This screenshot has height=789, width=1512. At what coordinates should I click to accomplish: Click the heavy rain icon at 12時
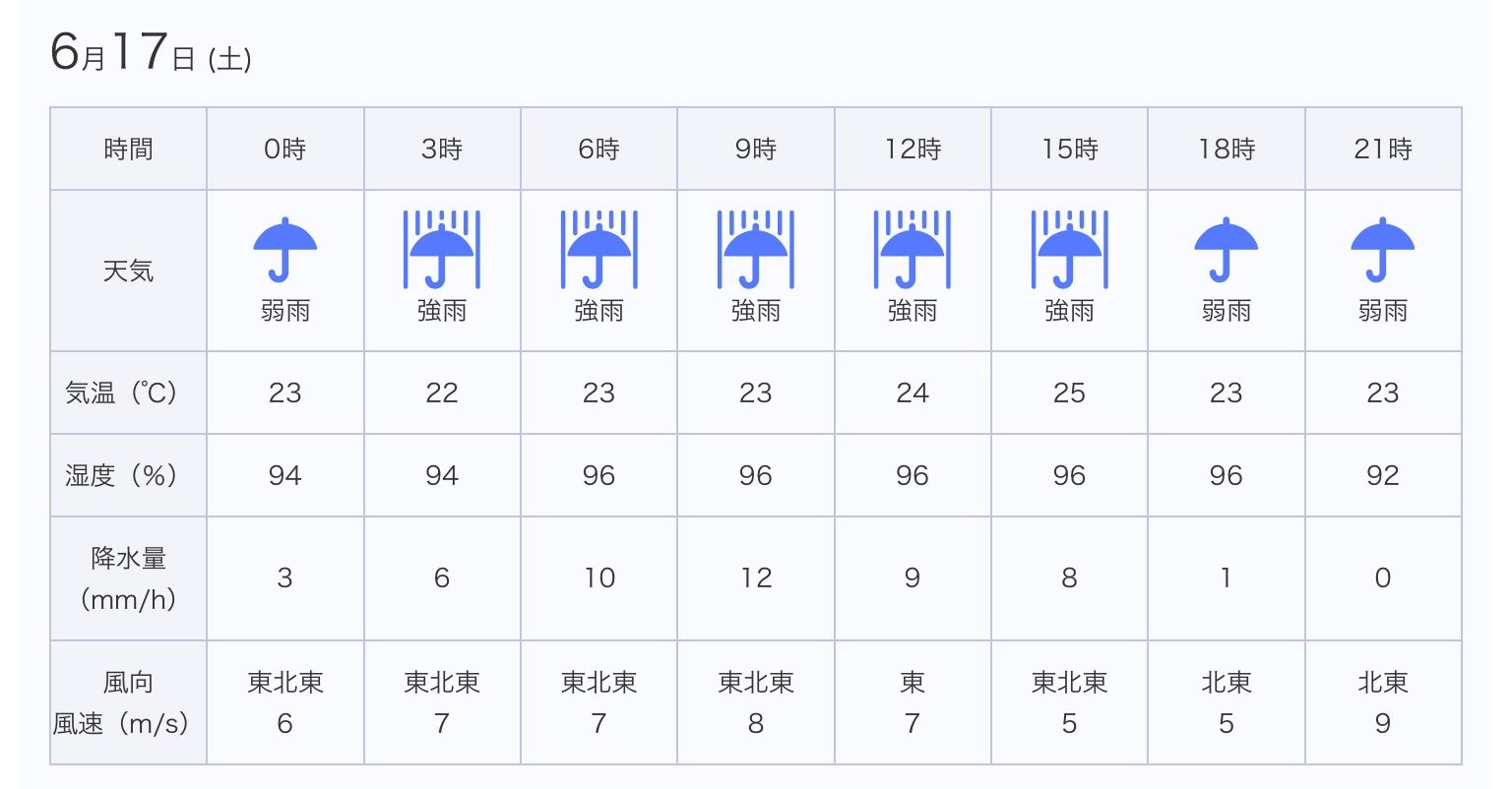(x=913, y=249)
